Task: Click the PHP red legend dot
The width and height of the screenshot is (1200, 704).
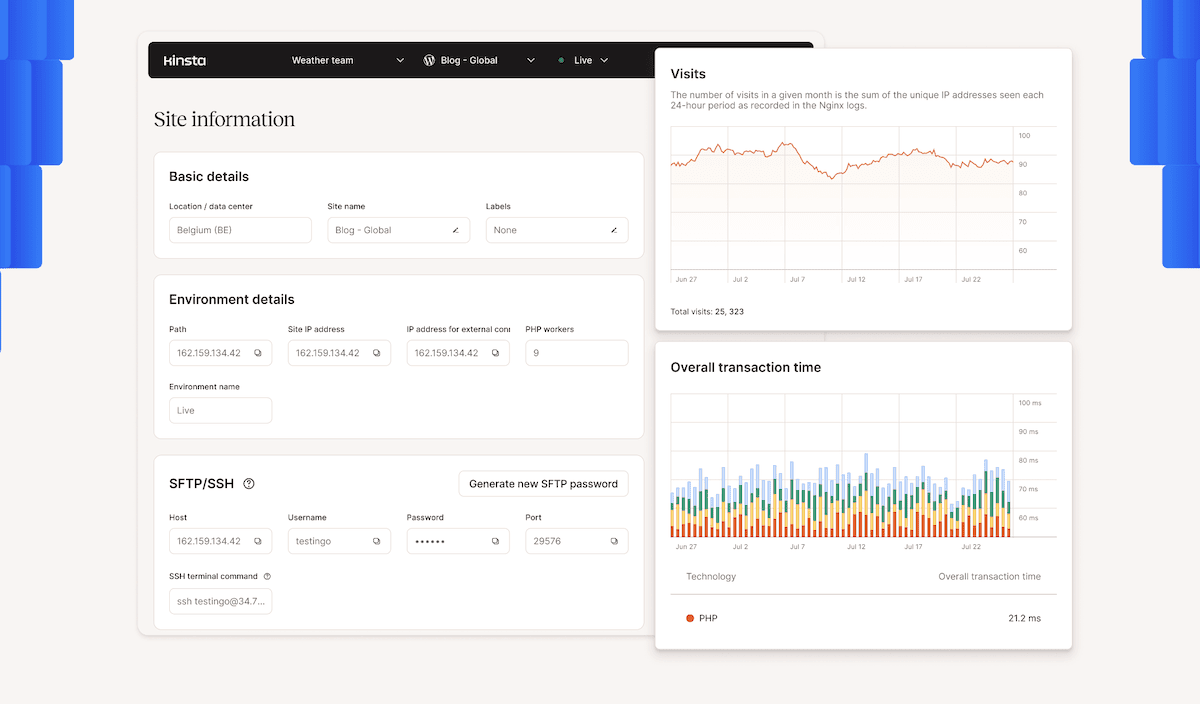Action: click(x=690, y=618)
